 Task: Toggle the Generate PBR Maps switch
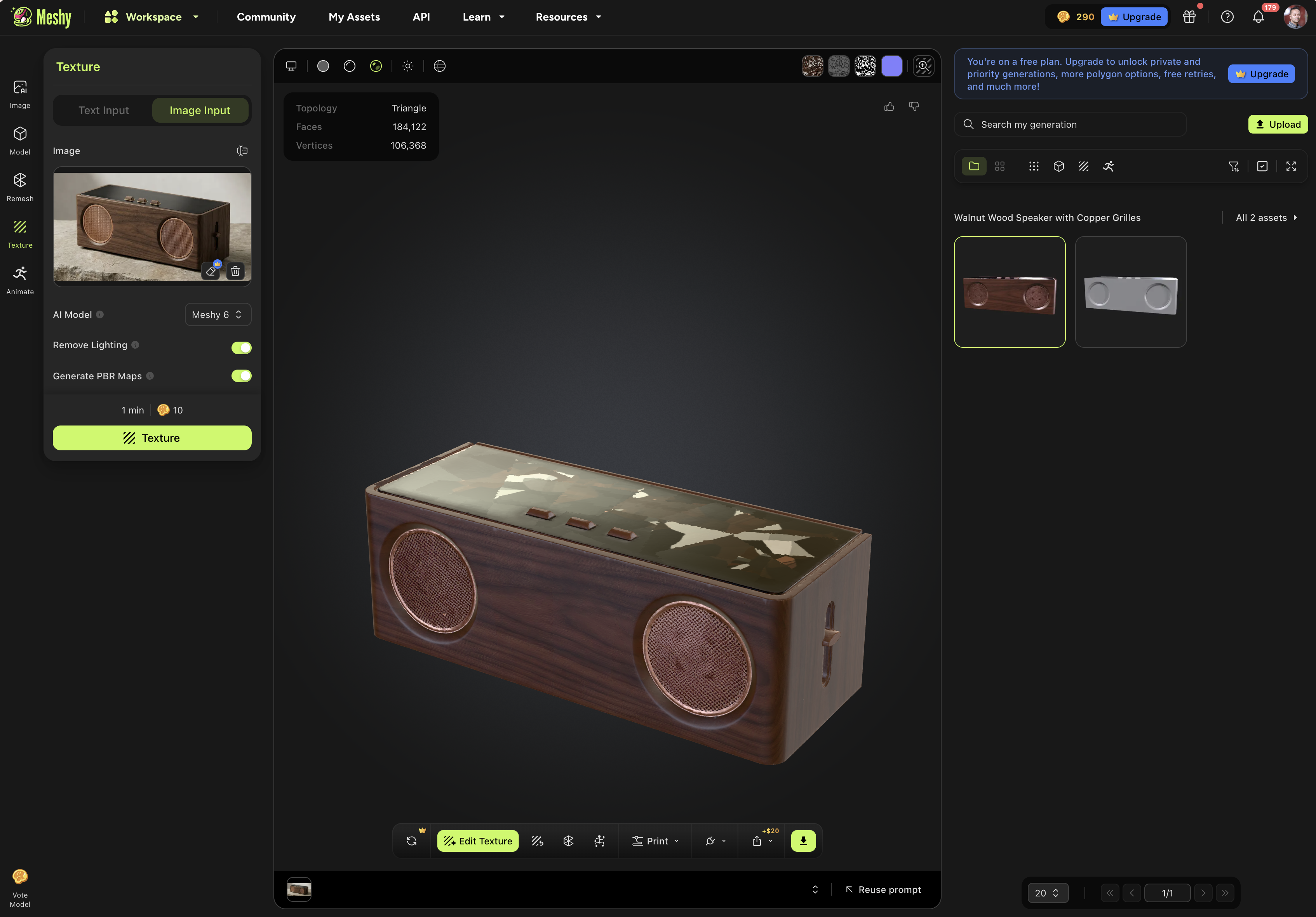click(x=241, y=376)
